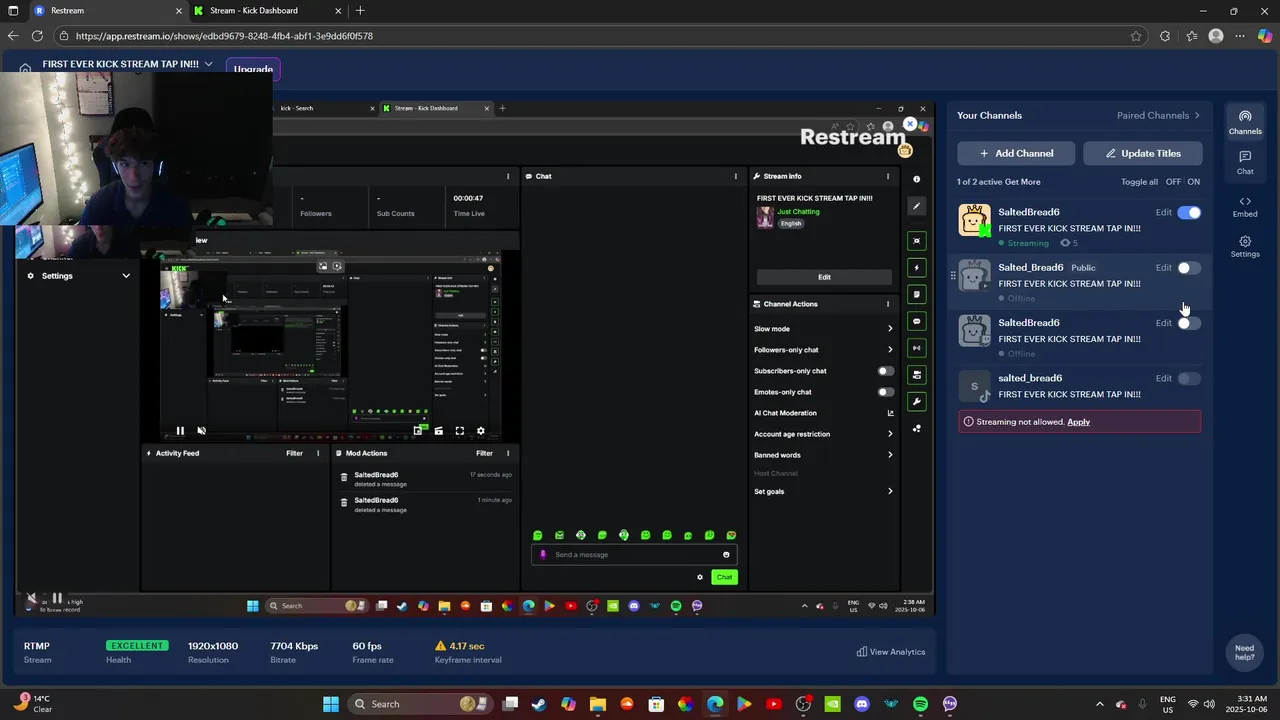Click View Analytics link
This screenshot has height=720, width=1280.
coord(891,652)
